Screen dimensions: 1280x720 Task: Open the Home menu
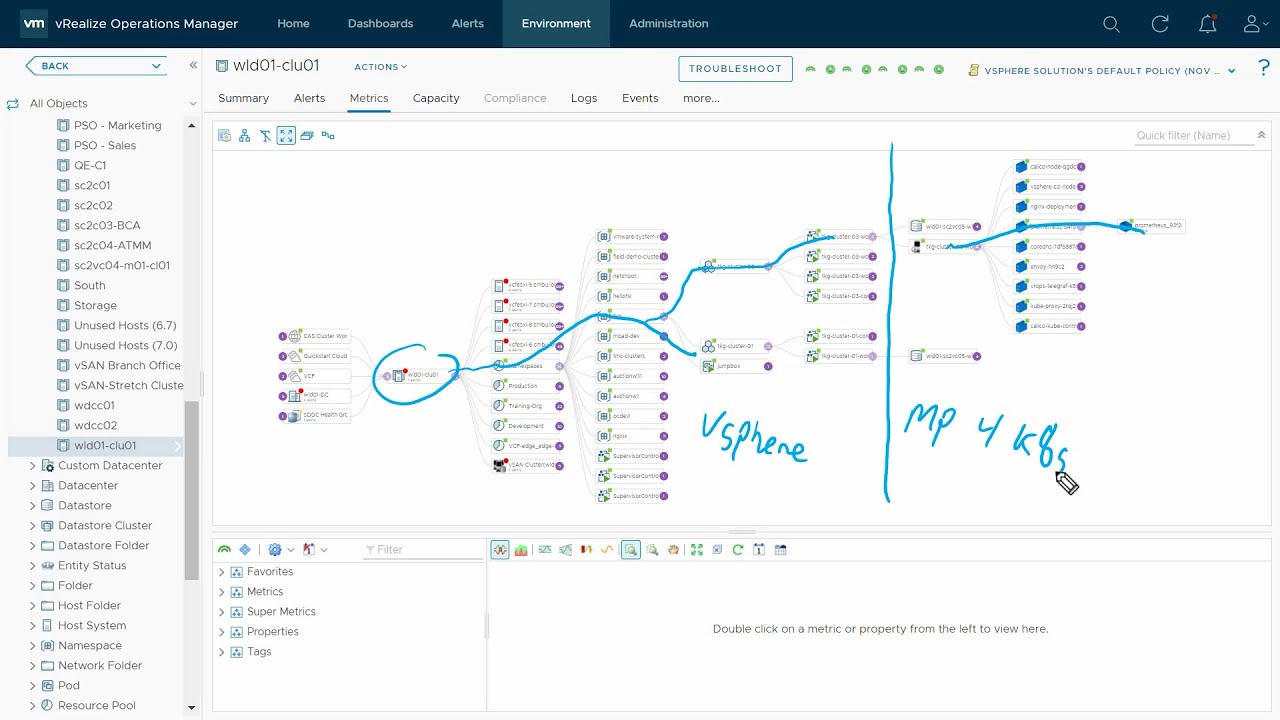pos(293,24)
